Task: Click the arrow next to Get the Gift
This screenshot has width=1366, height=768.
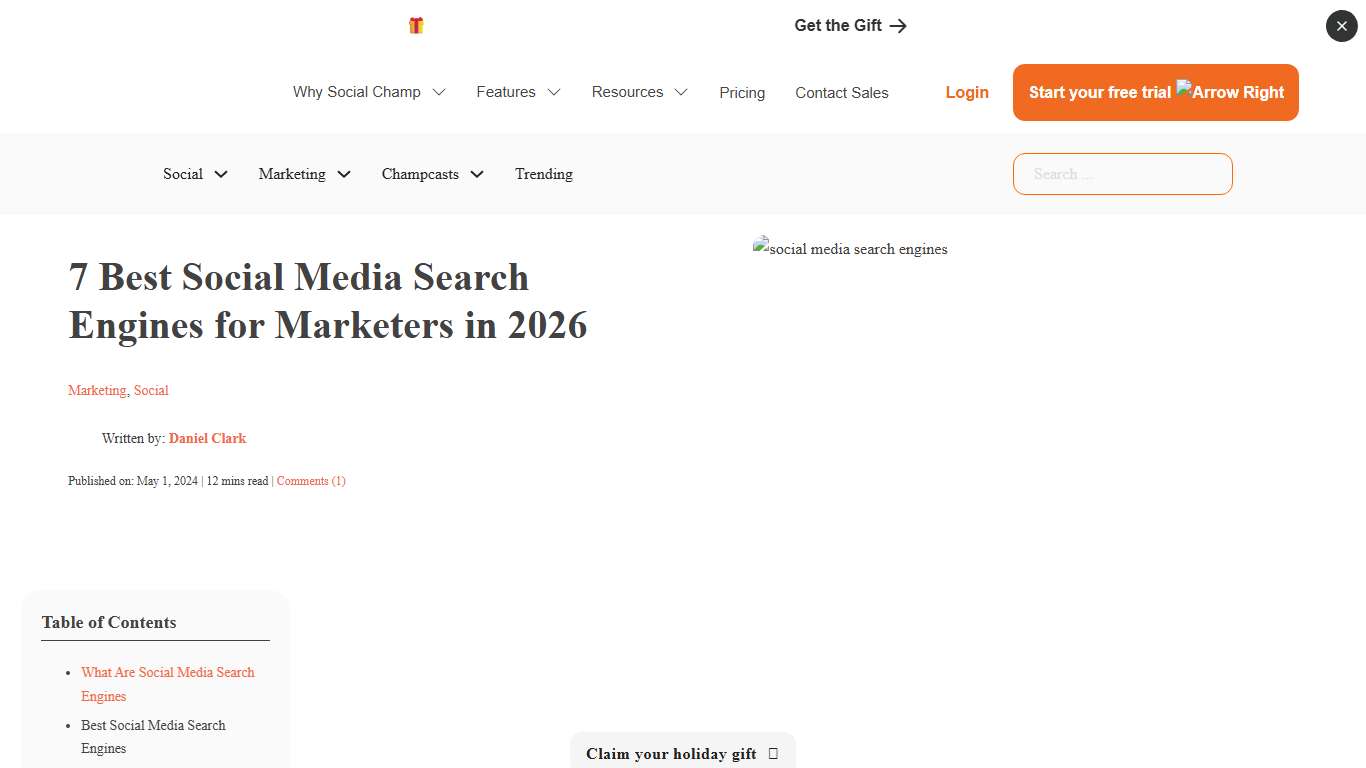Action: pos(897,25)
